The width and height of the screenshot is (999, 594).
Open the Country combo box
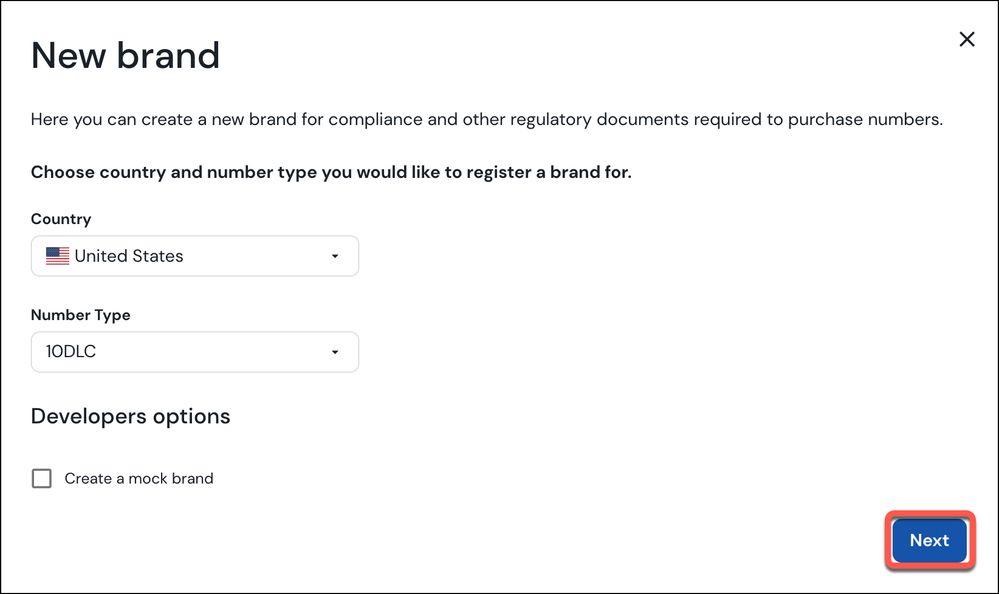click(195, 256)
